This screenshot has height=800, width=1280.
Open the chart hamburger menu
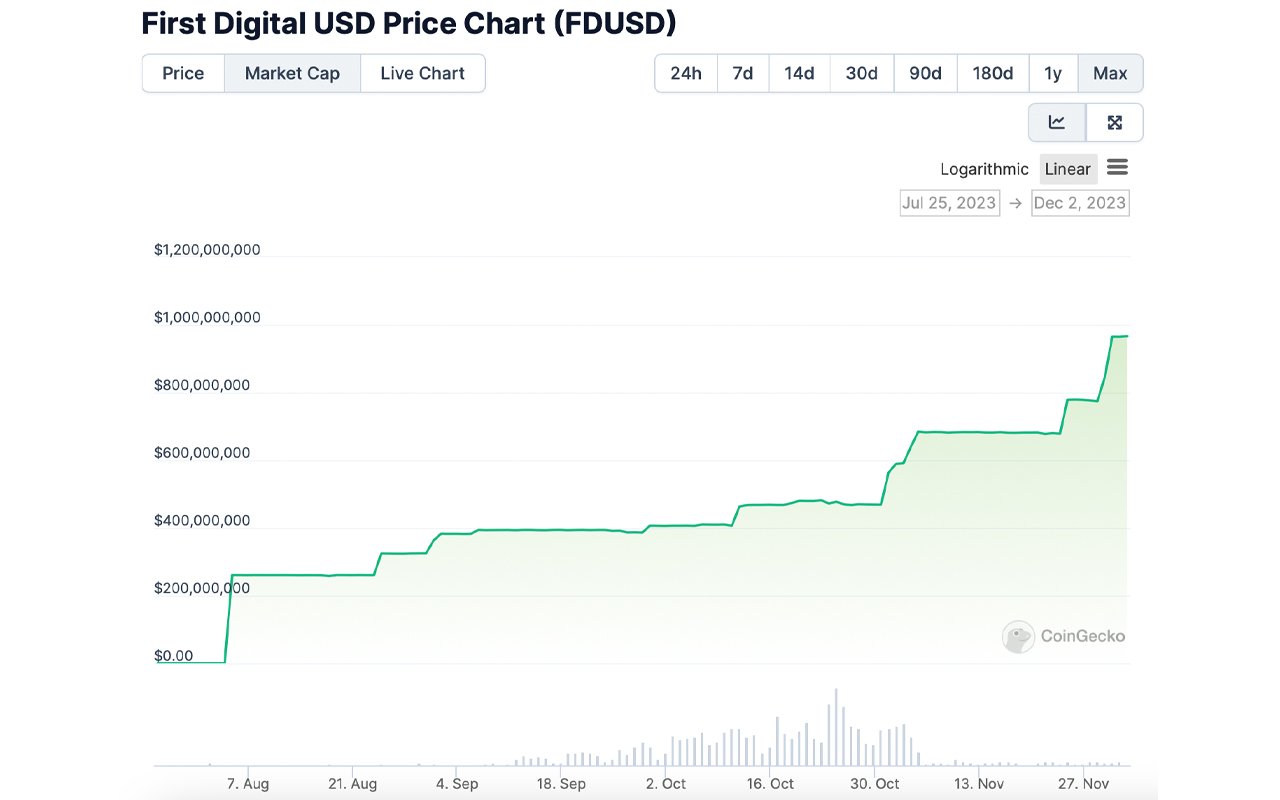tap(1117, 167)
